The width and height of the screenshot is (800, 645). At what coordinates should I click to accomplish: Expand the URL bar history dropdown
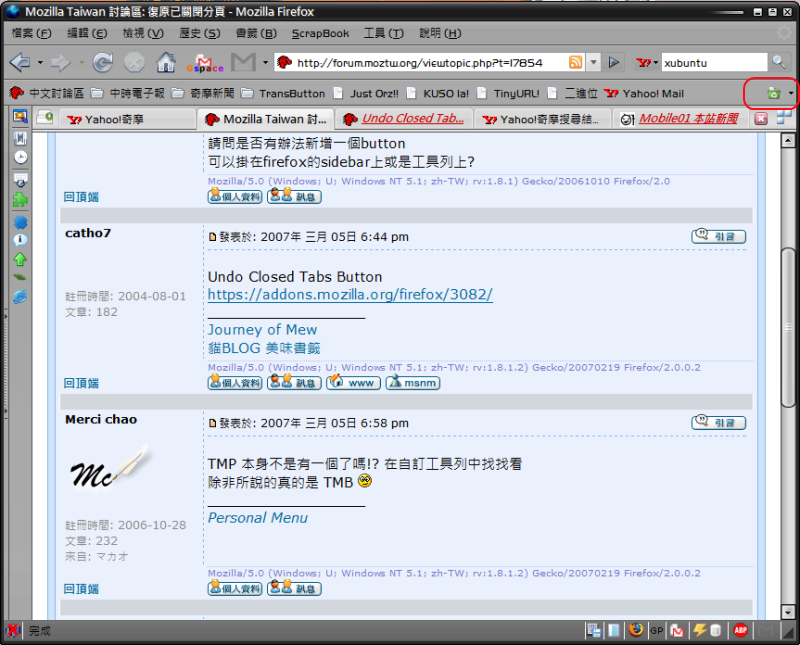tap(593, 63)
